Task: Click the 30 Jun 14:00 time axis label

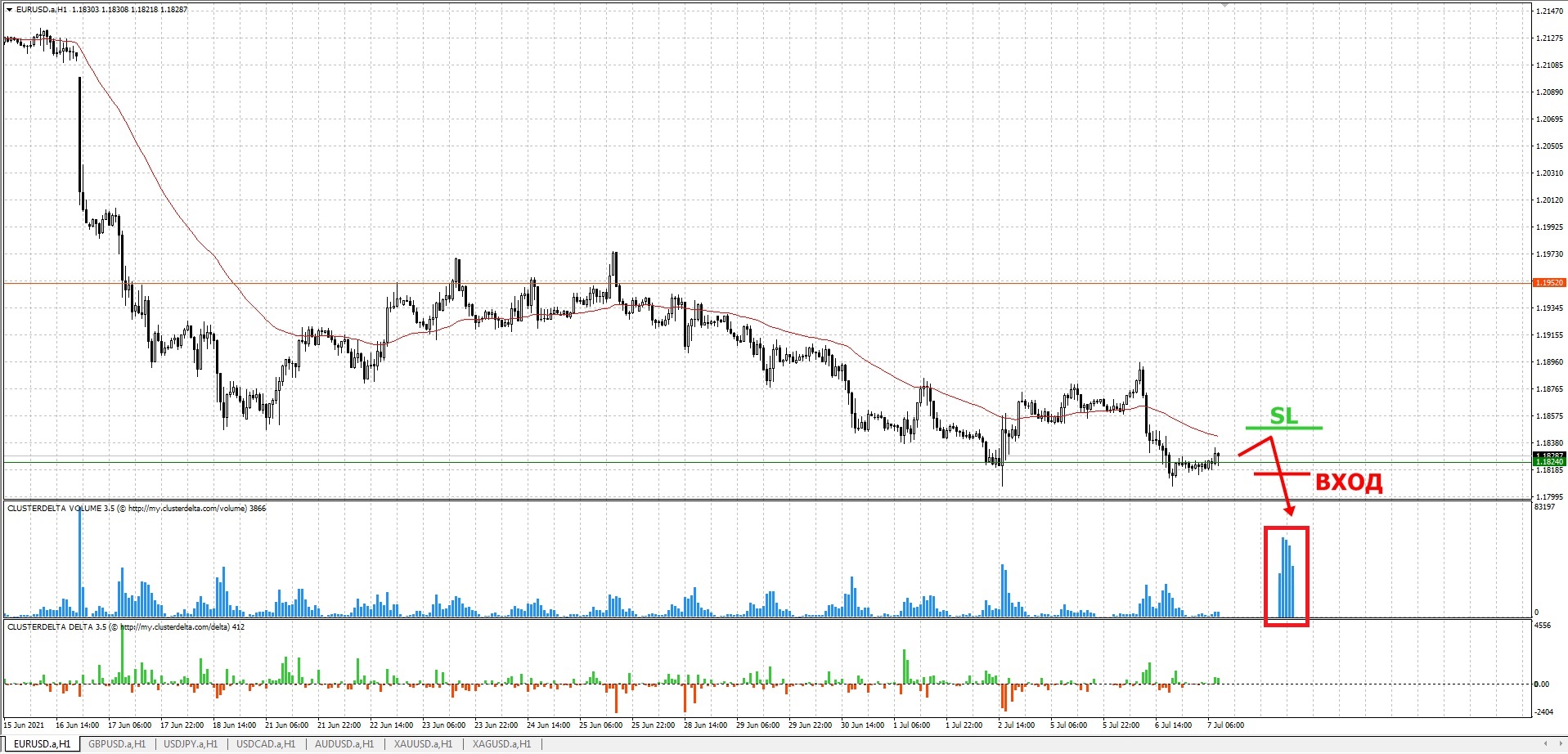Action: point(862,725)
